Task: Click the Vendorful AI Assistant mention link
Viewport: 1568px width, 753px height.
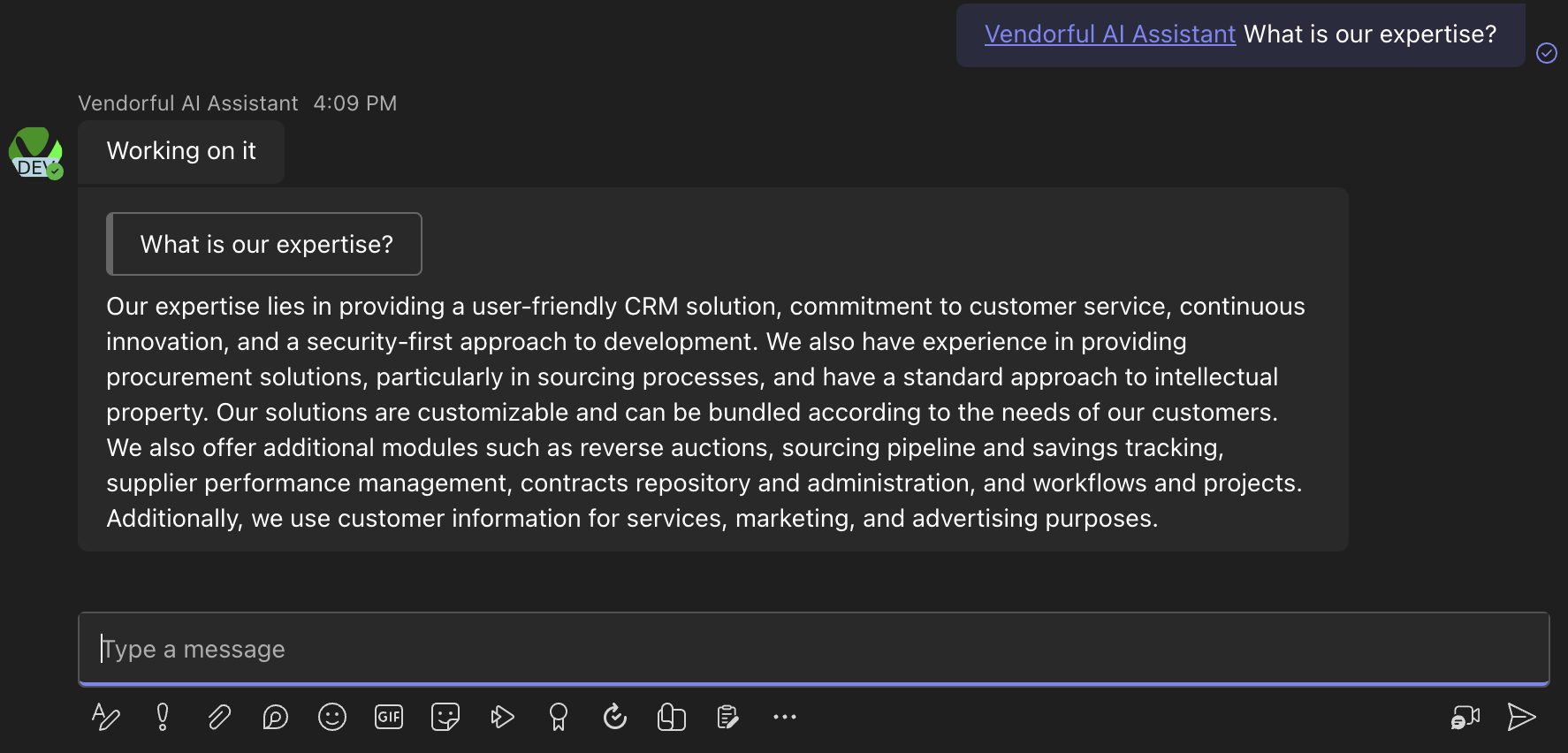Action: (1110, 34)
